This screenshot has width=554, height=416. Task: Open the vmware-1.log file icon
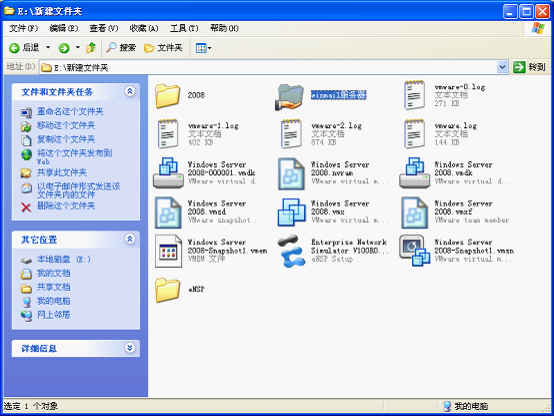(168, 134)
